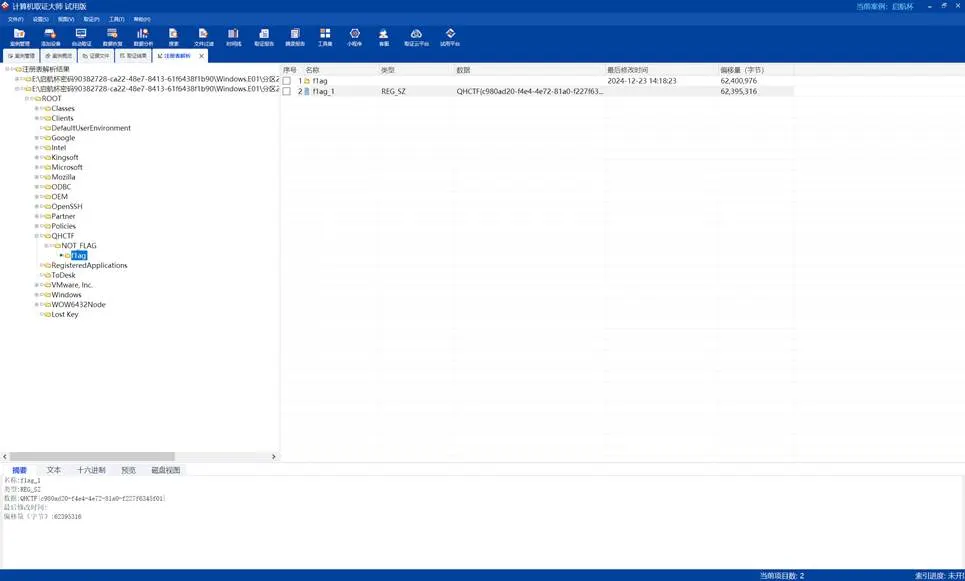Image resolution: width=965 pixels, height=581 pixels.
Task: Open the 数据恢复 tool
Action: click(112, 37)
